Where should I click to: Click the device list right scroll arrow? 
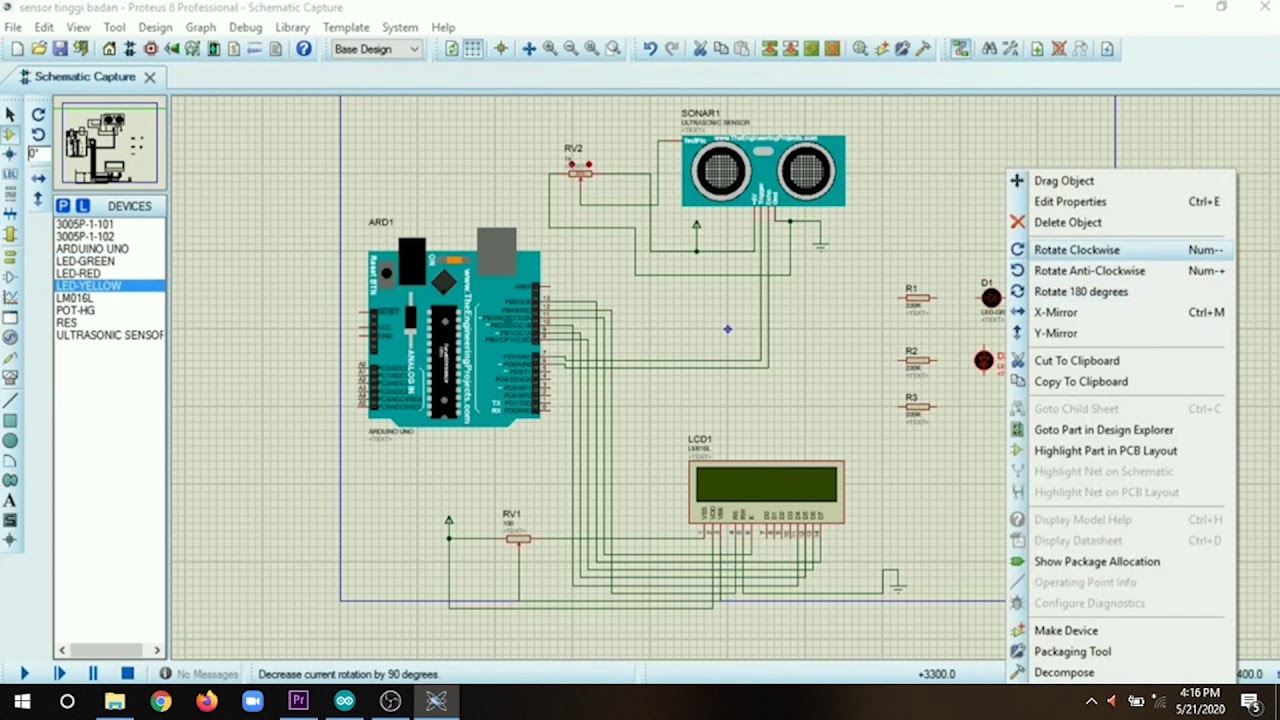157,650
